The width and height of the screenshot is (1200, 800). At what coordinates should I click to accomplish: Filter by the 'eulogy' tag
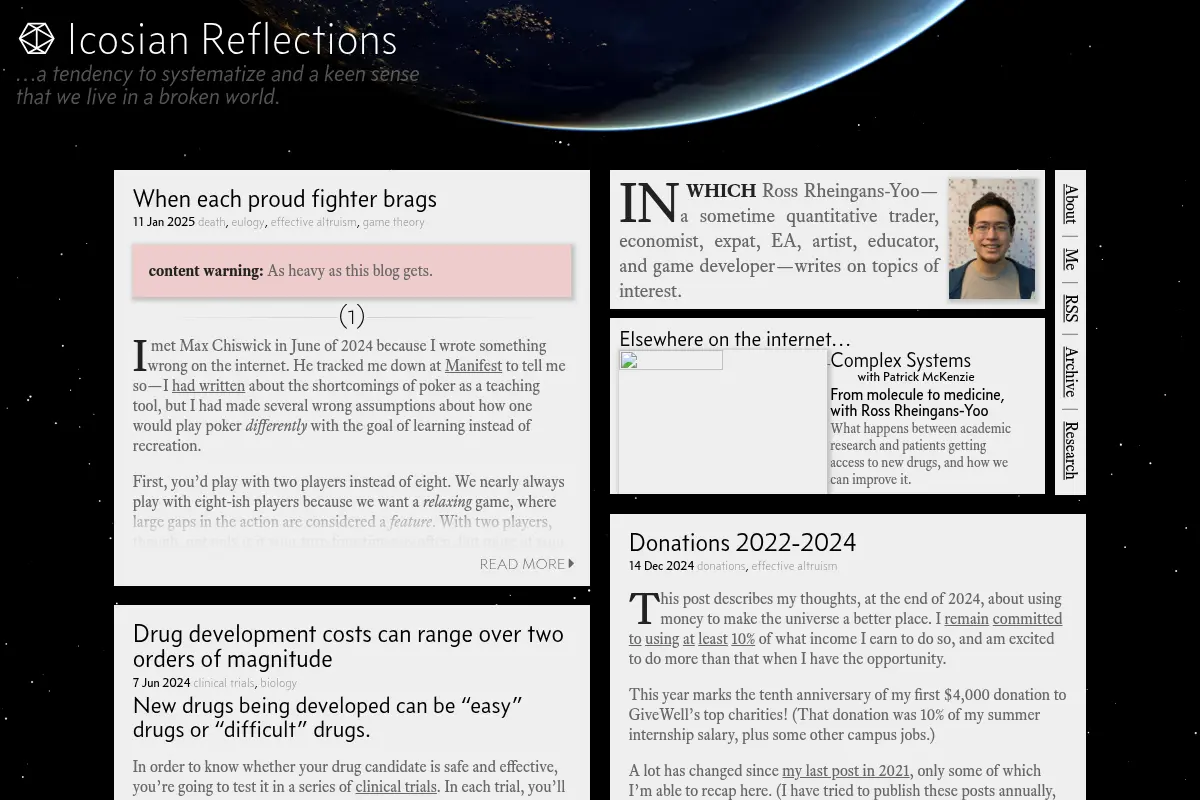[248, 222]
